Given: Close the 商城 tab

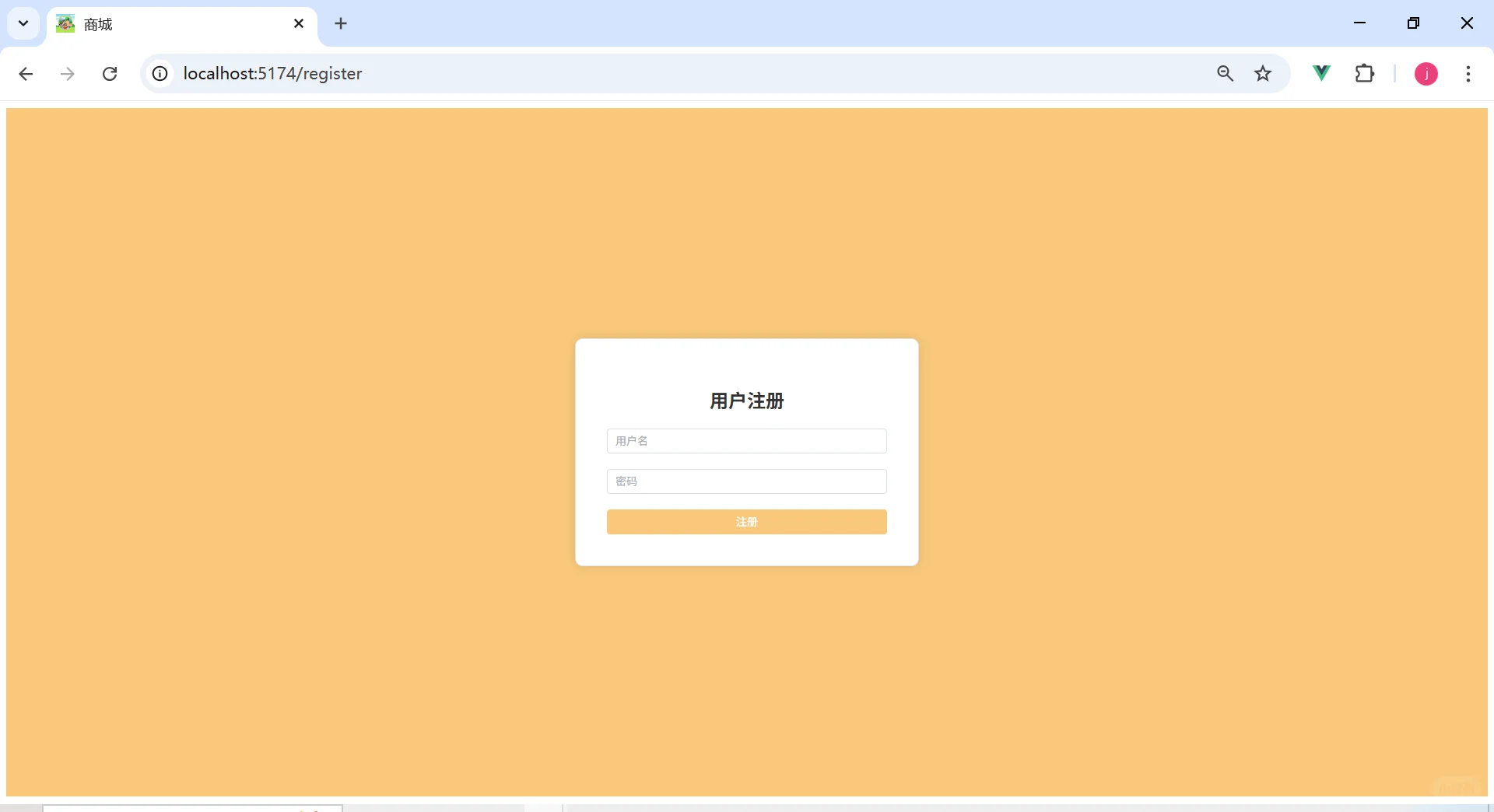Looking at the screenshot, I should pos(299,23).
